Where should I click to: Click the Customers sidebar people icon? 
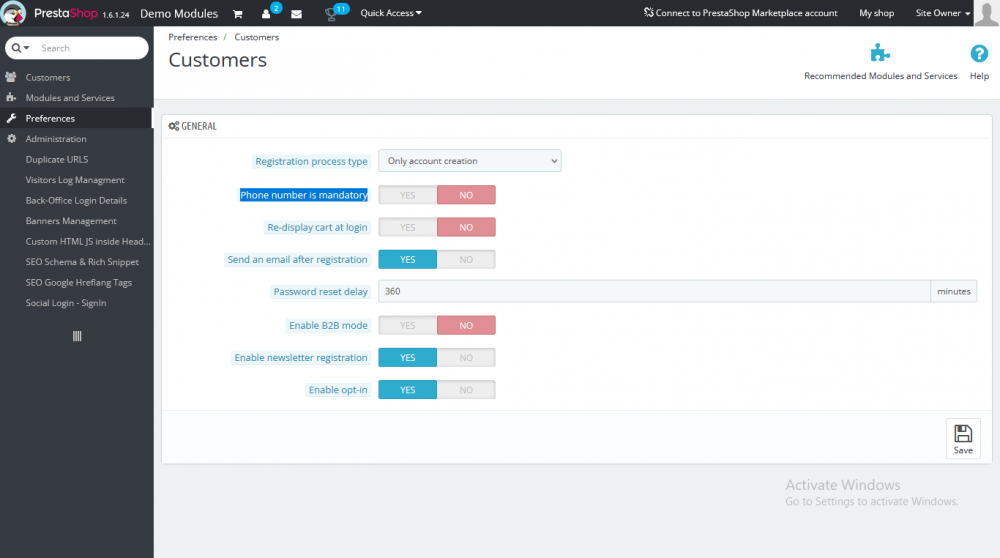[x=11, y=77]
